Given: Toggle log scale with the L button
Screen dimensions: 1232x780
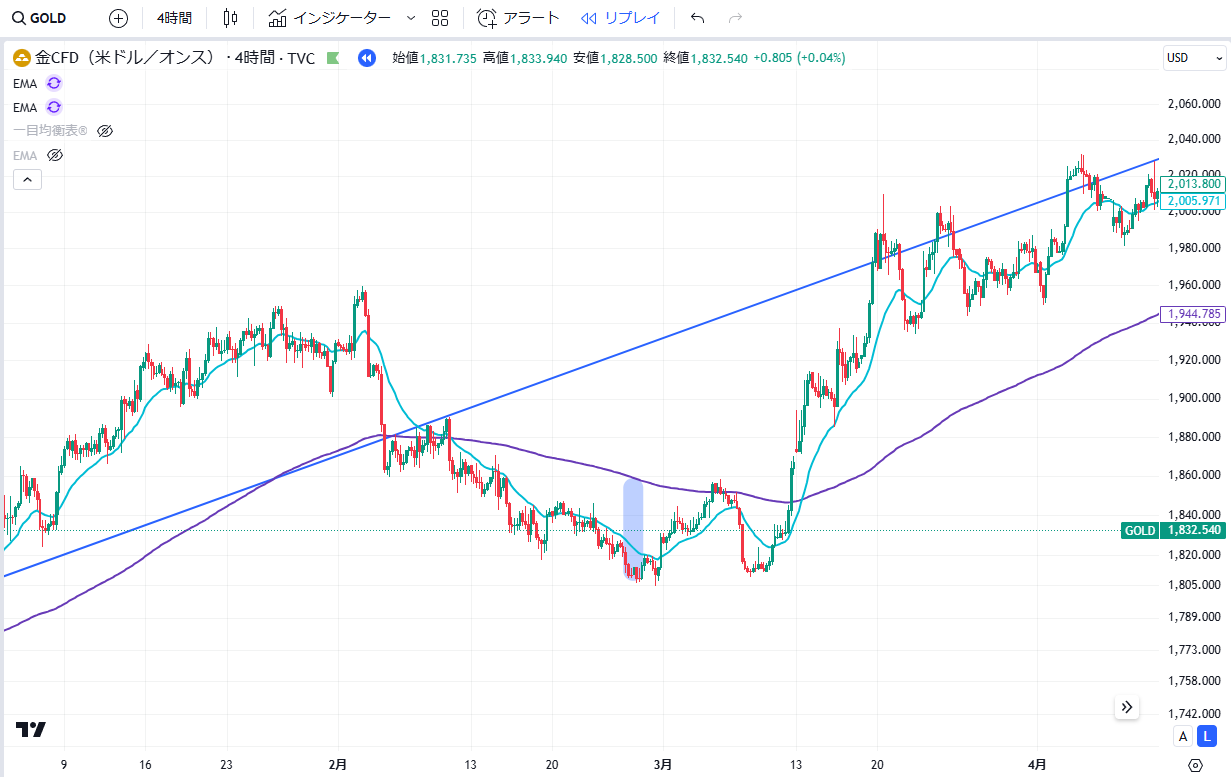Looking at the screenshot, I should coord(1208,737).
